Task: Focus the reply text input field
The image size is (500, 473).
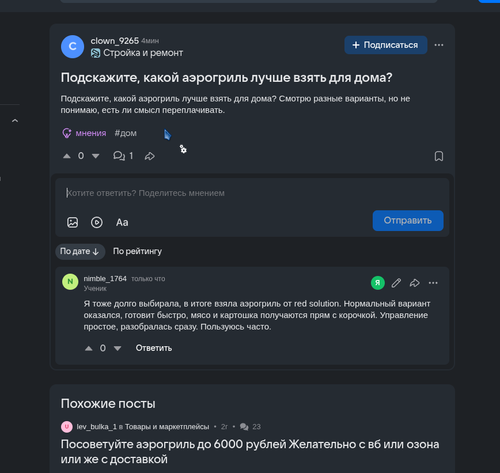Action: [252, 193]
